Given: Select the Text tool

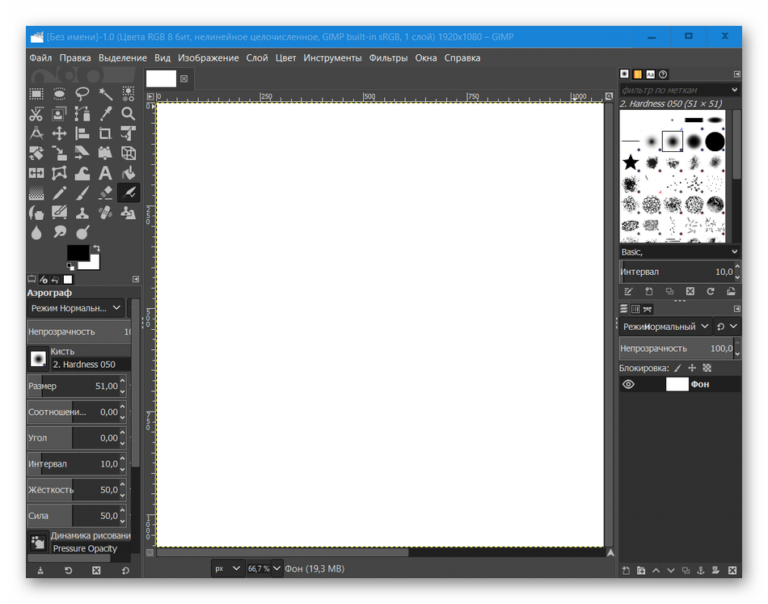Looking at the screenshot, I should (x=105, y=173).
